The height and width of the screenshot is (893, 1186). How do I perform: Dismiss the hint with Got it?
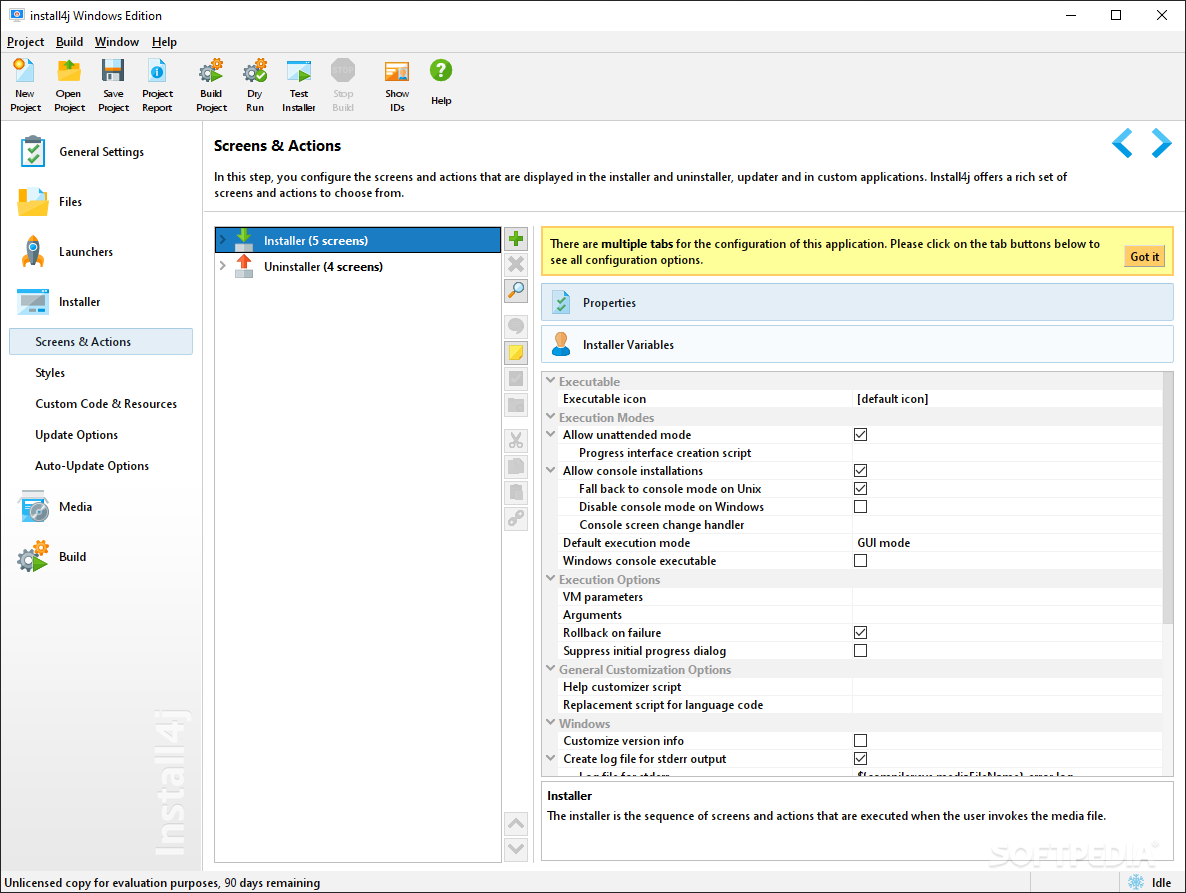[1144, 257]
